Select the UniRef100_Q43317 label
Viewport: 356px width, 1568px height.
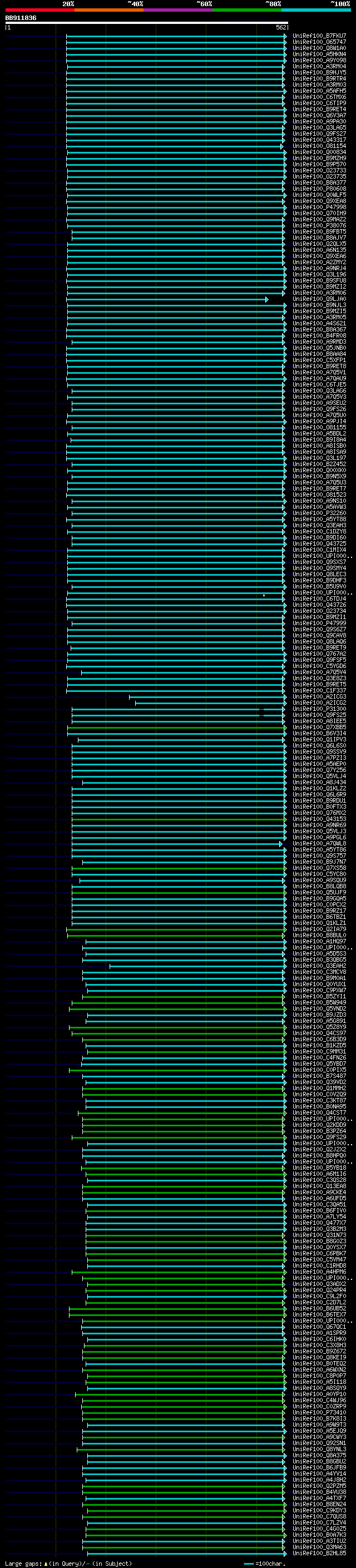coord(319,140)
